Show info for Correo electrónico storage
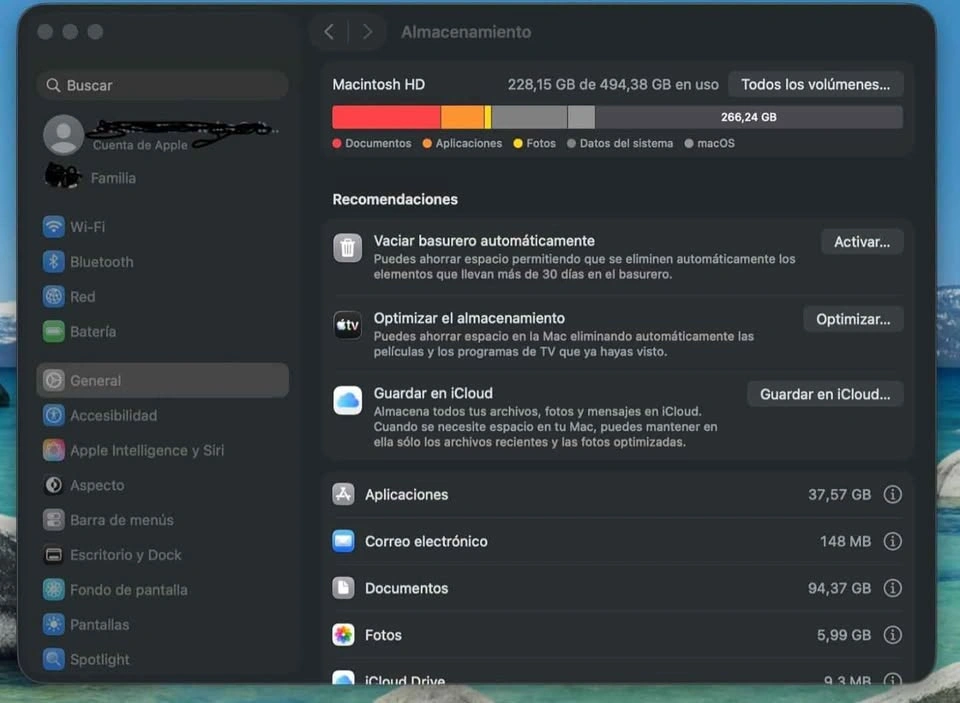 pos(893,541)
